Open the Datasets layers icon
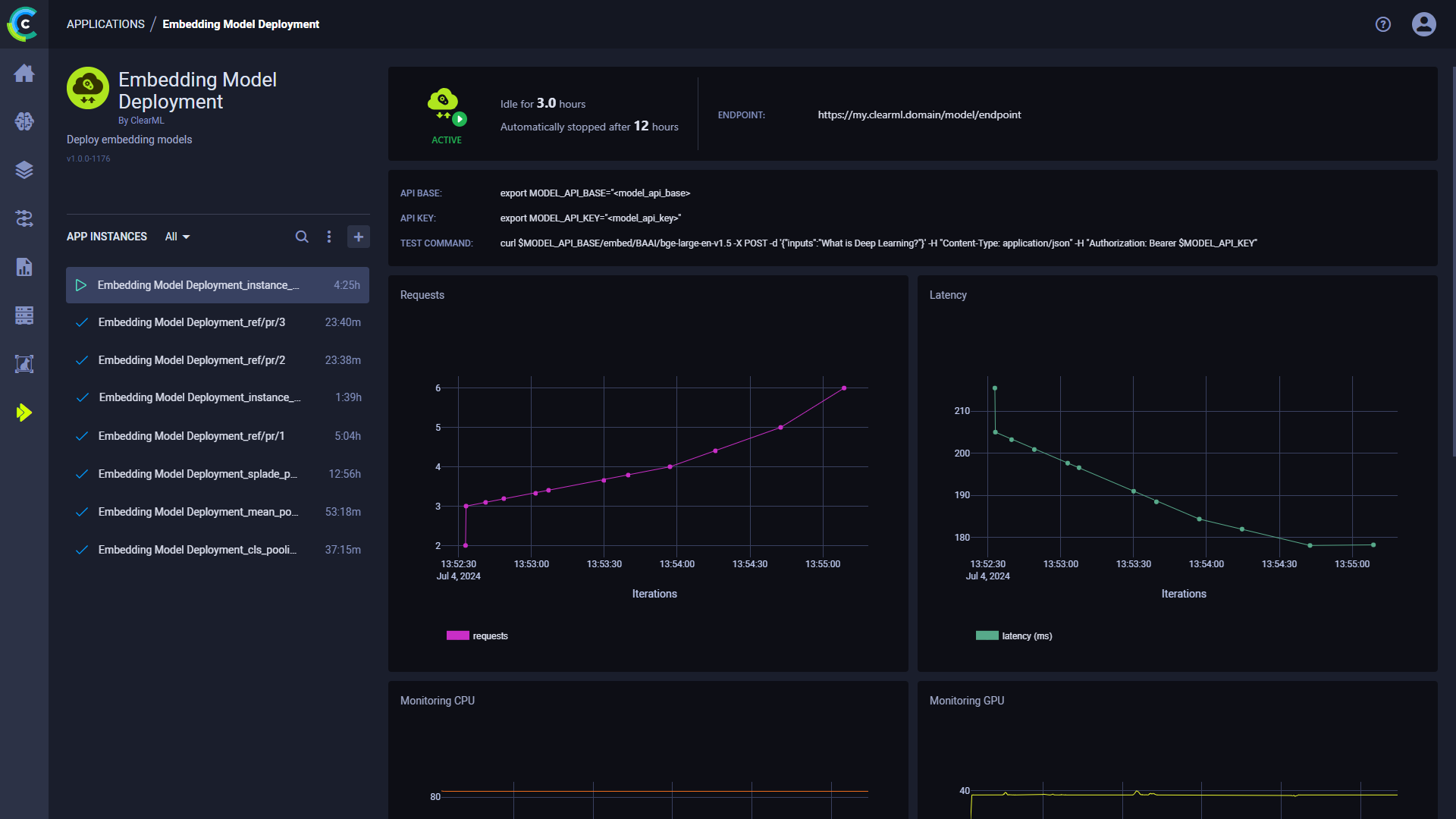This screenshot has width=1456, height=819. pyautogui.click(x=24, y=170)
